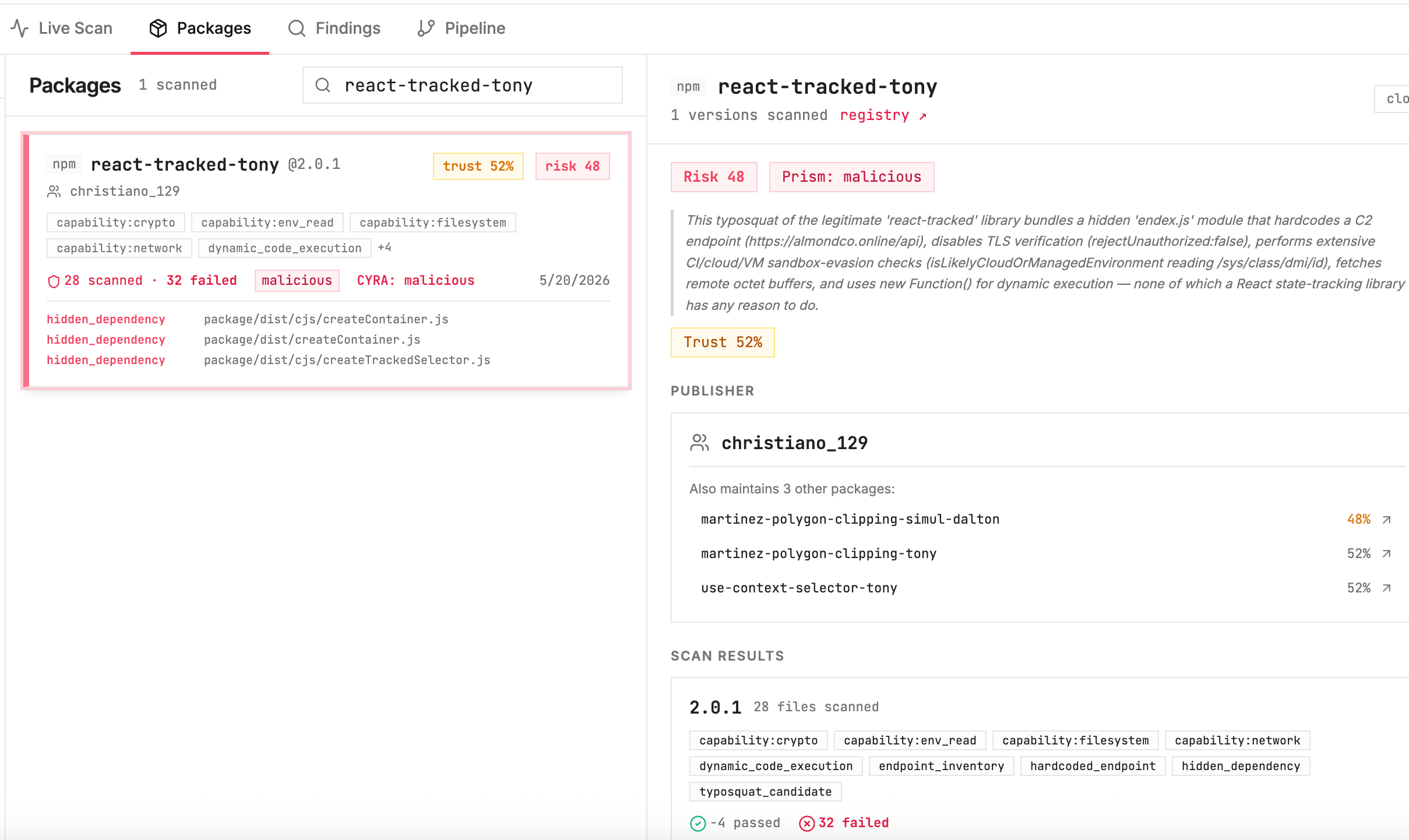This screenshot has width=1409, height=840.
Task: Click the endpoint_inventory tag
Action: (942, 766)
